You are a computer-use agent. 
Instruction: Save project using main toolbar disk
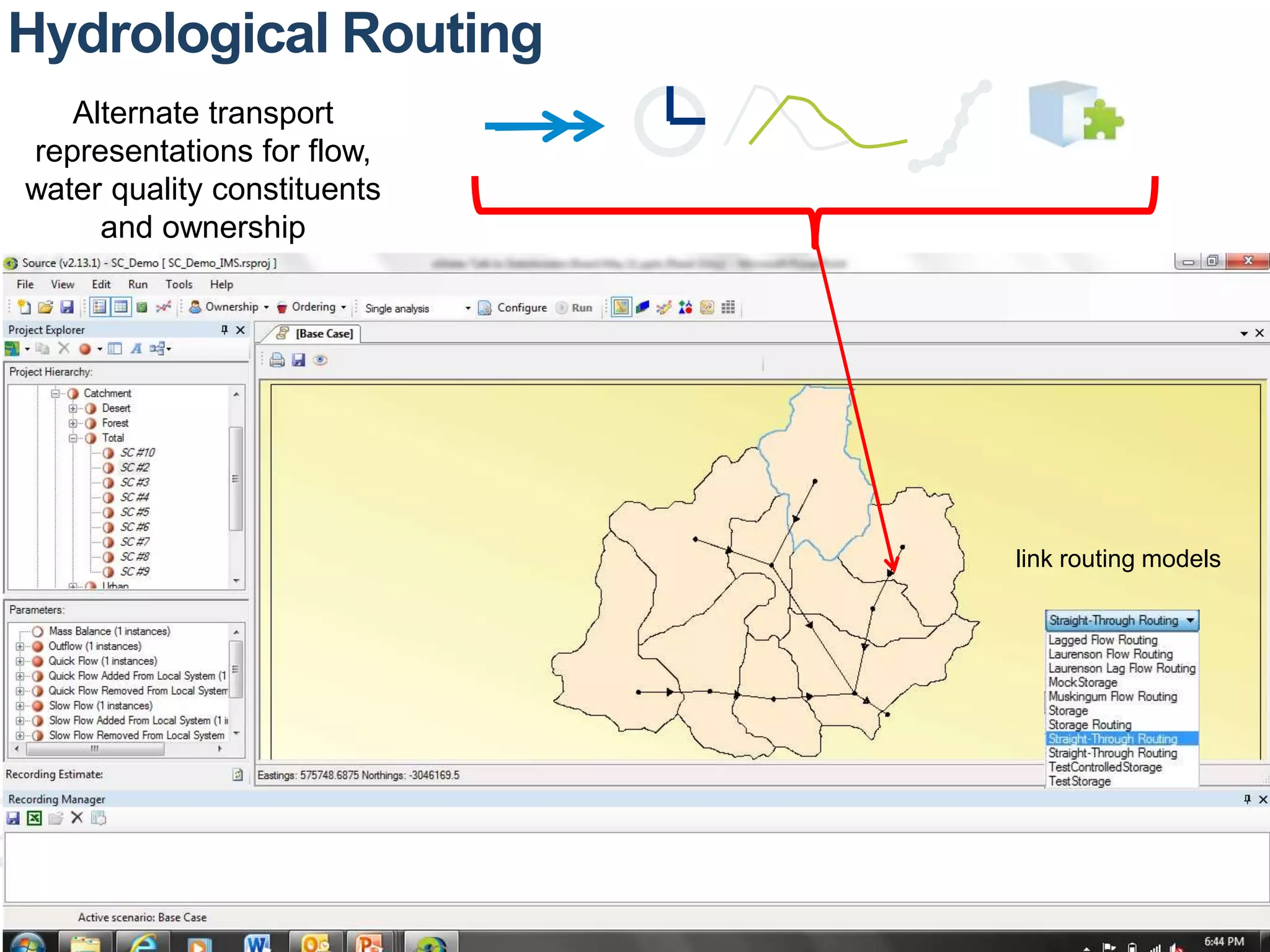click(x=66, y=307)
